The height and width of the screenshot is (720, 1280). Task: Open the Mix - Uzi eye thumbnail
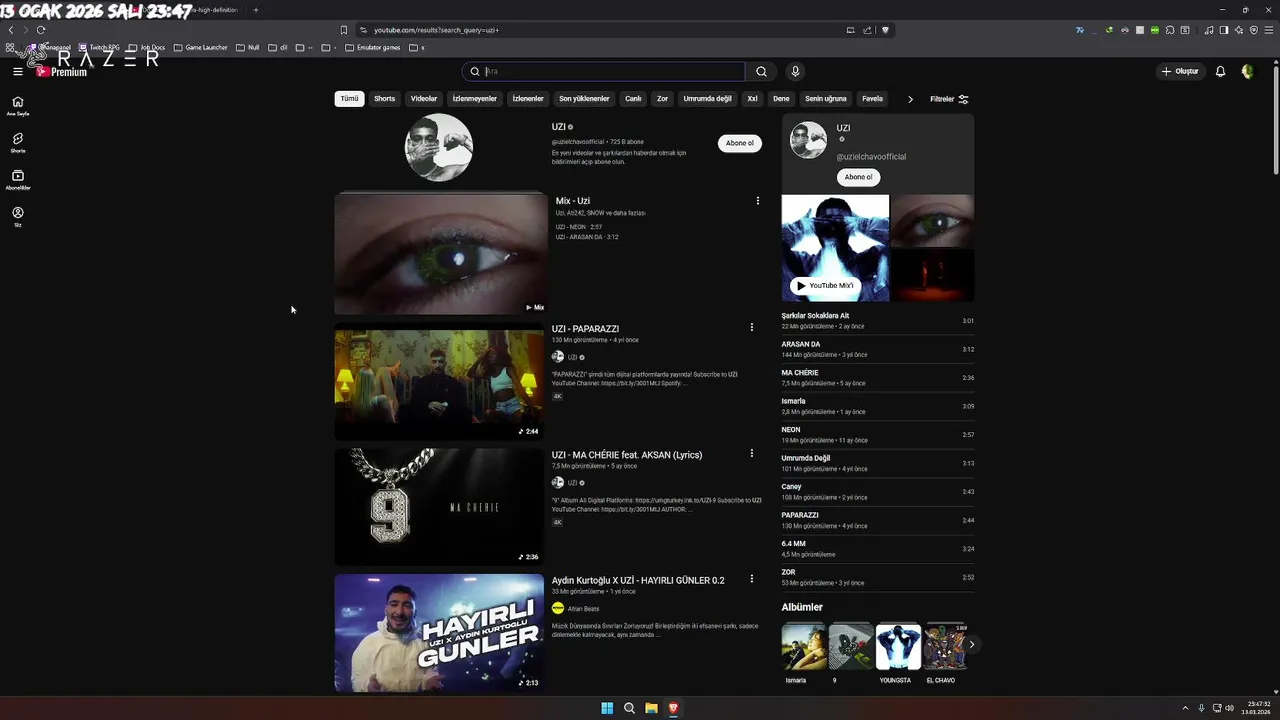point(440,254)
